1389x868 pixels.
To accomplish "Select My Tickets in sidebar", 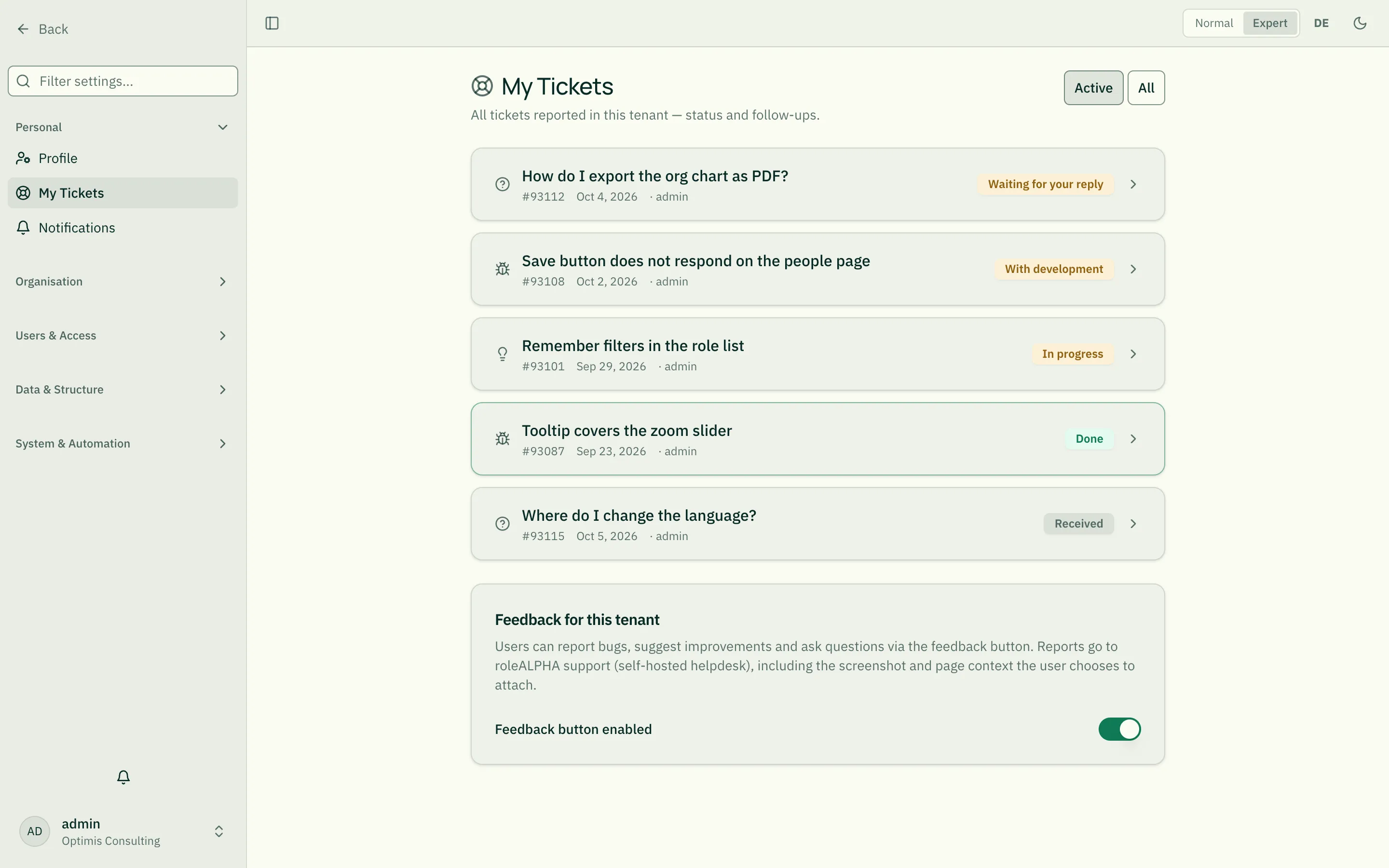I will pos(123,193).
